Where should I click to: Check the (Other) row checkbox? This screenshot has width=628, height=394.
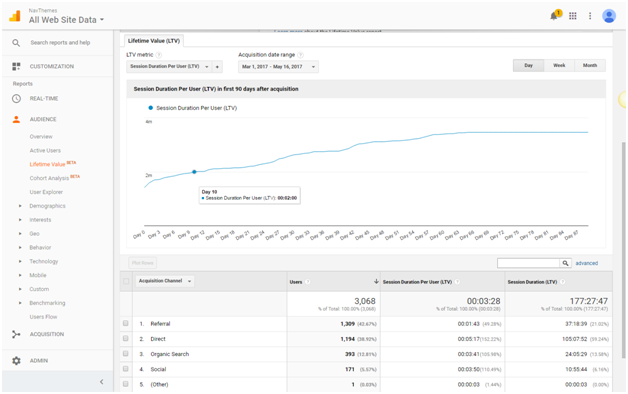[x=126, y=384]
